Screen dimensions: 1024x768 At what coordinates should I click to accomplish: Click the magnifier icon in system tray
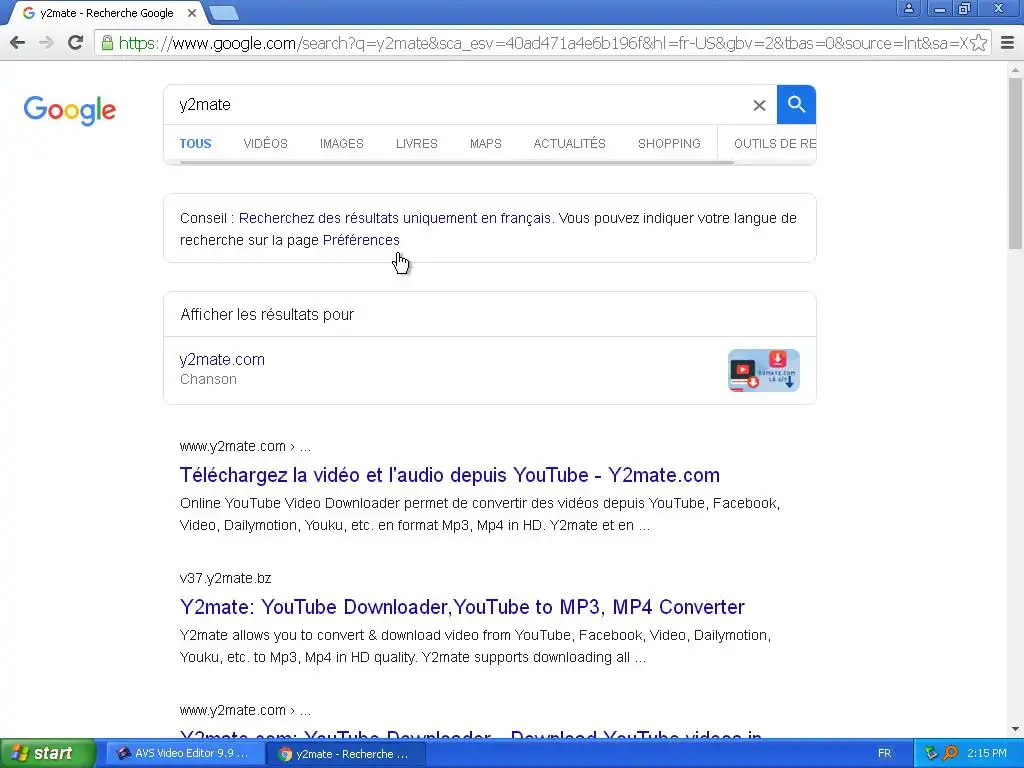pyautogui.click(x=951, y=753)
